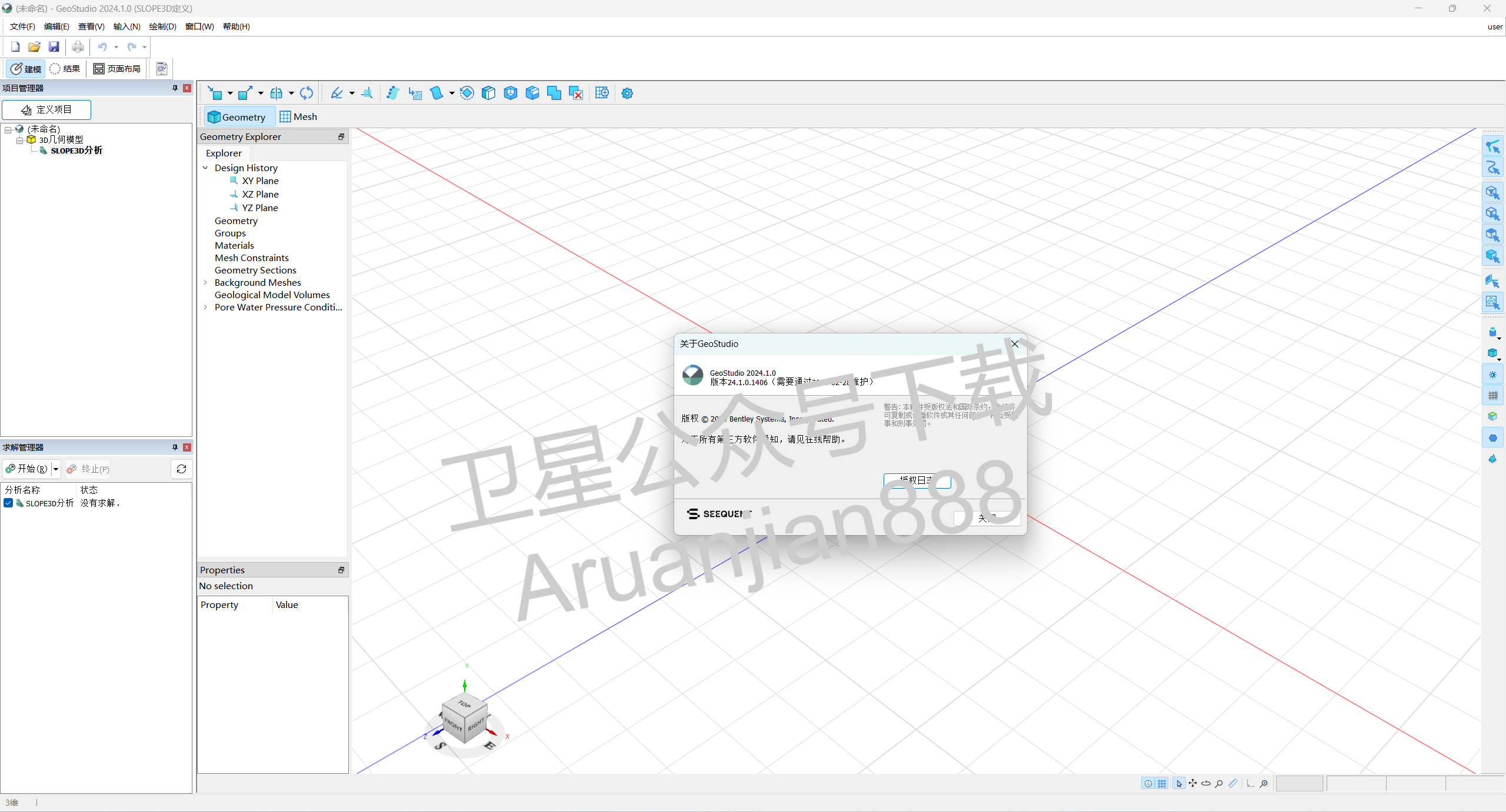
Task: Open the report icon beside 页面布局
Action: pos(162,69)
